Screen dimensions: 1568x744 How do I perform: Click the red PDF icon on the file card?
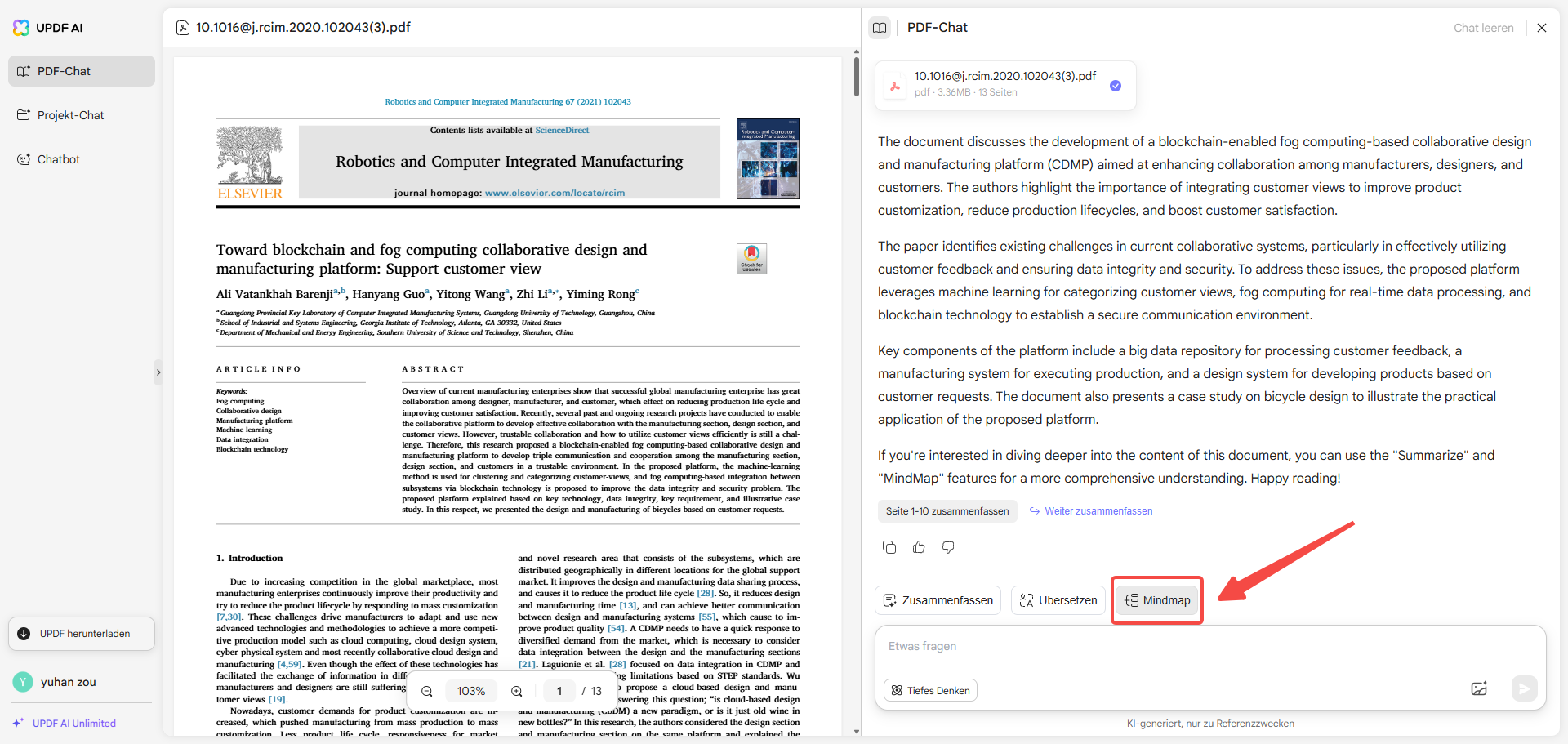click(896, 86)
